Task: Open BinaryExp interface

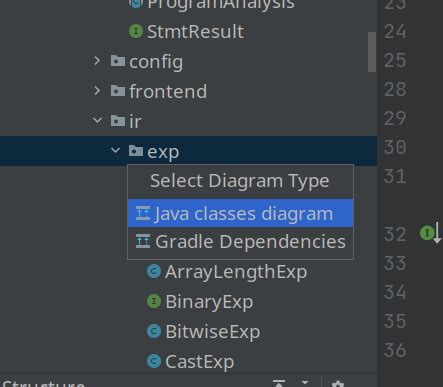Action: pos(209,302)
